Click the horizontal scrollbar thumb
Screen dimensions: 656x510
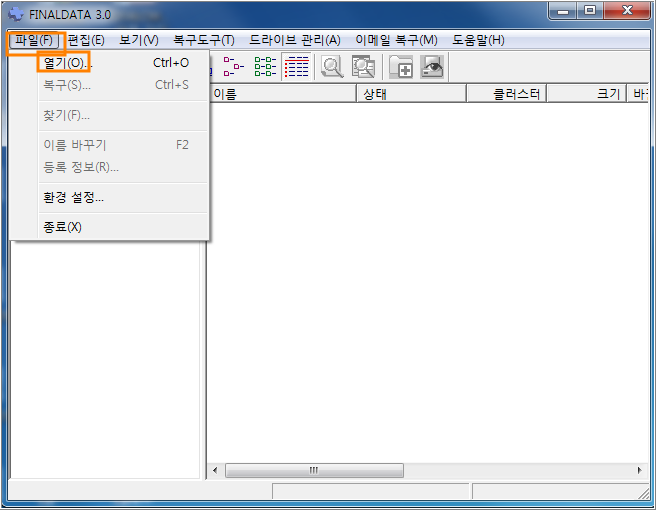(314, 470)
